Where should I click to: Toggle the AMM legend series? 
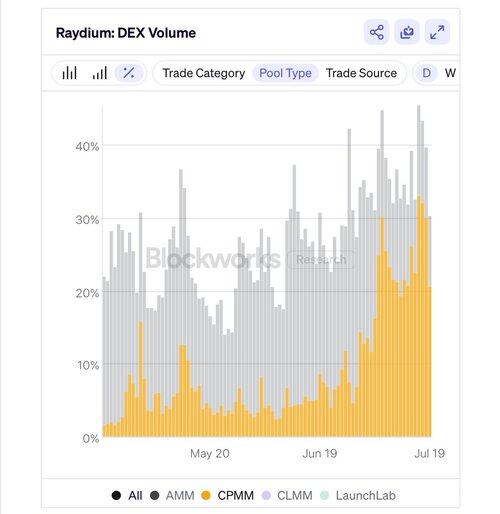click(x=172, y=495)
